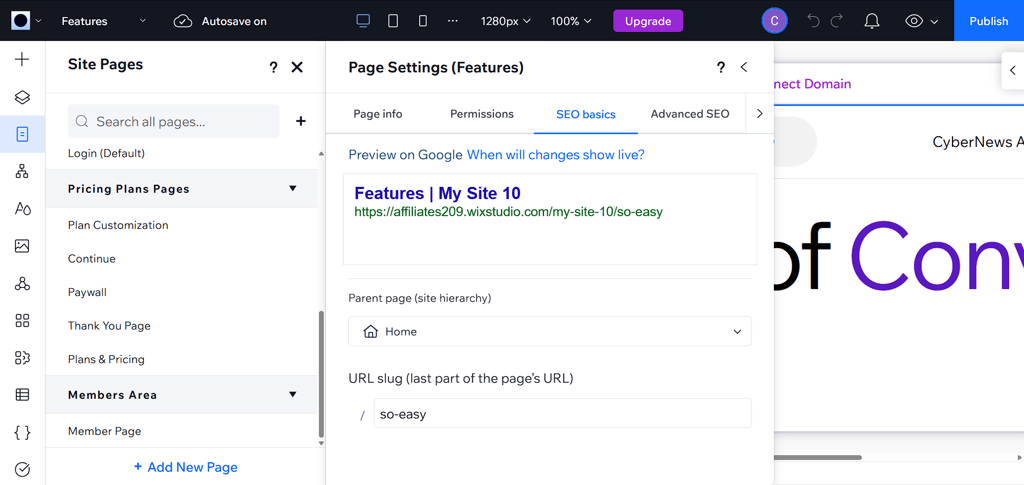
Task: Open the sidebar icon below Media
Action: click(22, 283)
